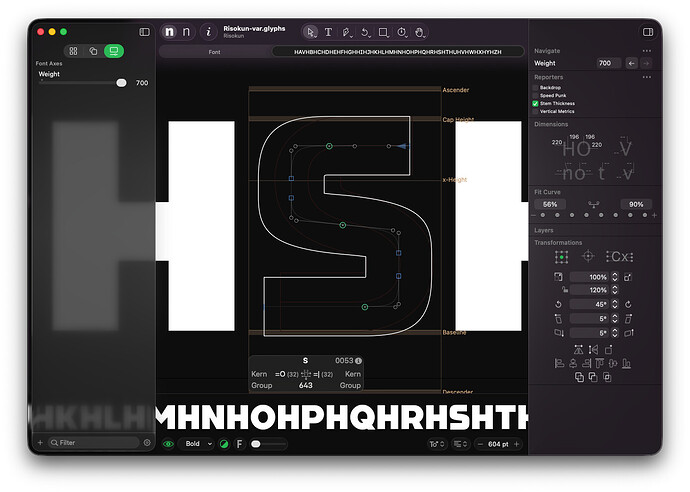Image resolution: width=690 pixels, height=492 pixels.
Task: Click flip horizontal mirror icon
Action: click(x=578, y=350)
